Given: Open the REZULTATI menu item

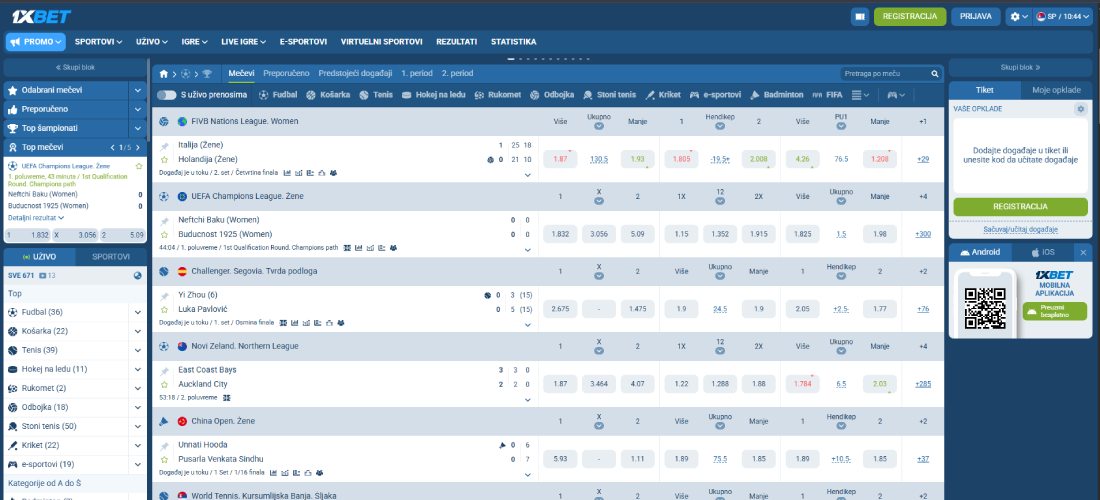Looking at the screenshot, I should [x=456, y=41].
